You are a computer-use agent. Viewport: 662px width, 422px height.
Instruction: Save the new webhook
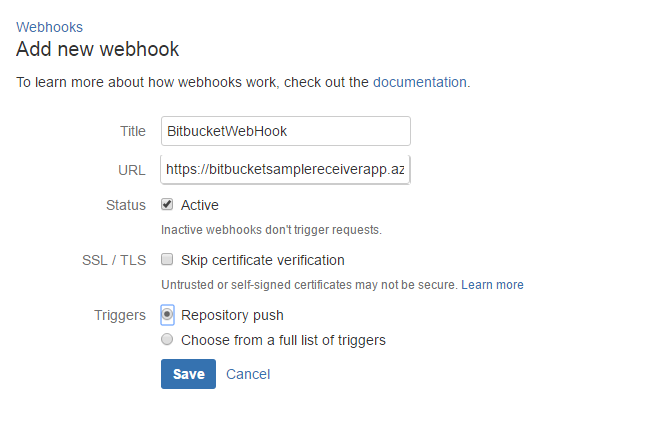188,374
